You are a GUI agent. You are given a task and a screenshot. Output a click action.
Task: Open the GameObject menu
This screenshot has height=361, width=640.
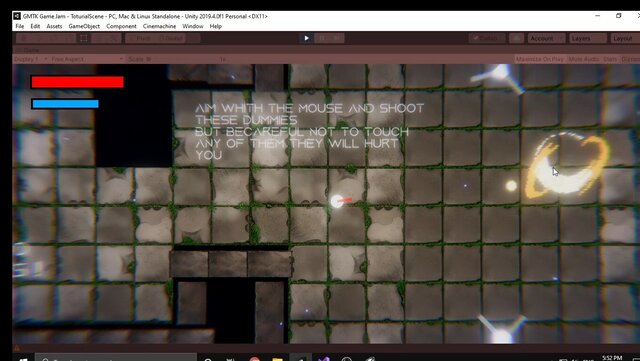pos(84,26)
